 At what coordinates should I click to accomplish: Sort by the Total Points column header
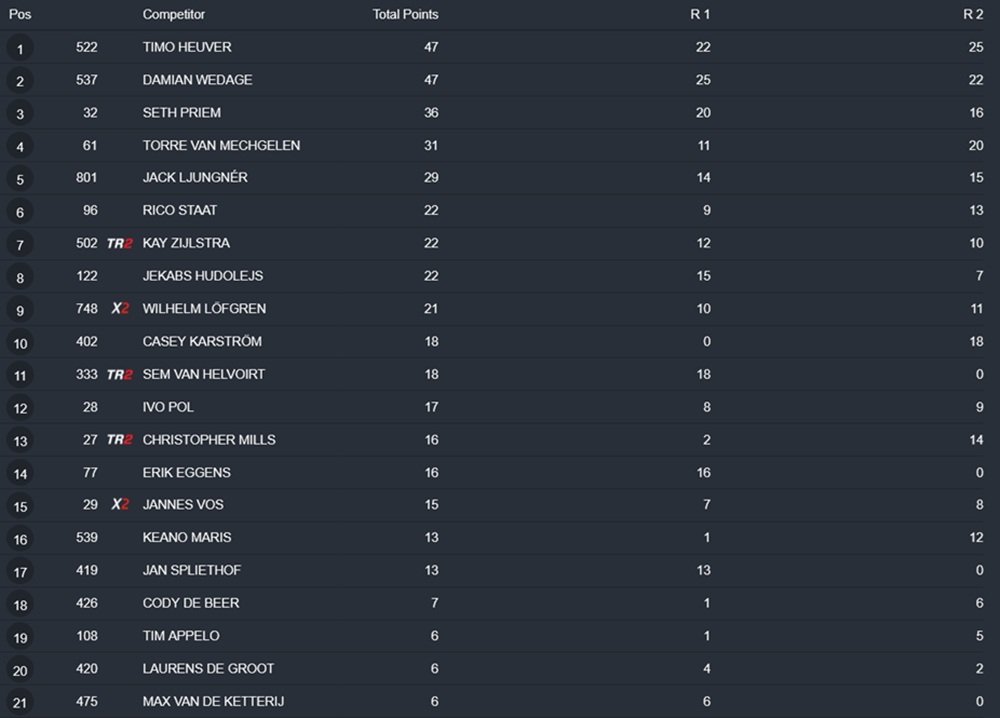[405, 14]
